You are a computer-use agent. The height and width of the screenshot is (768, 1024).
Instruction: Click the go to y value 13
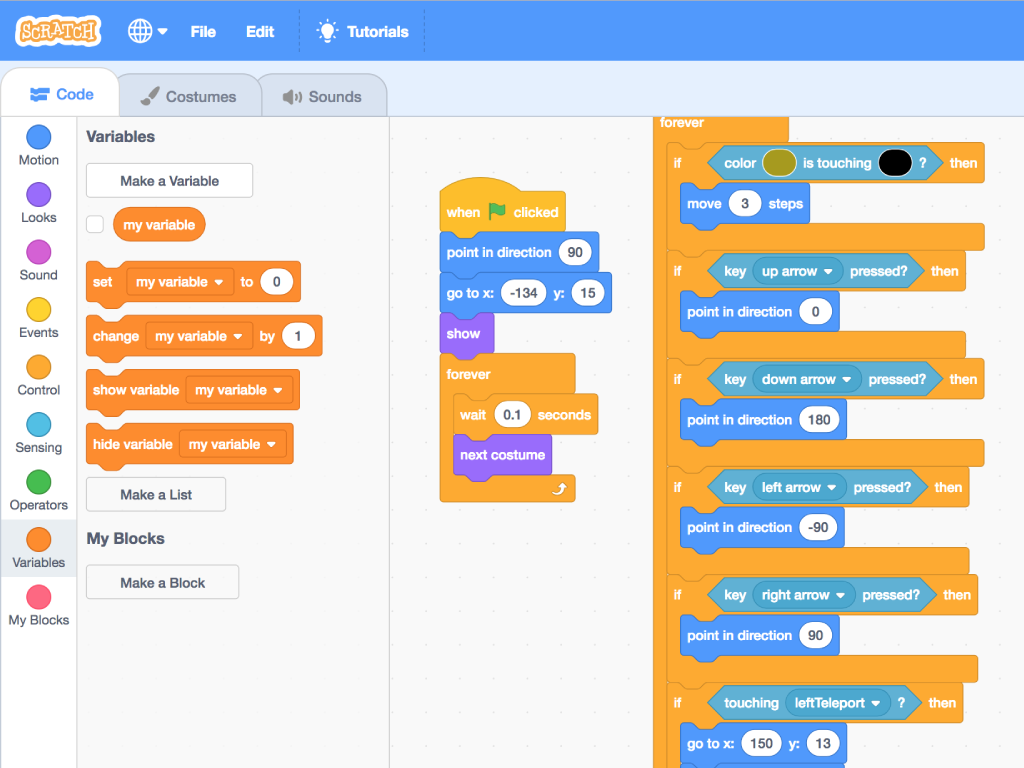tap(823, 744)
